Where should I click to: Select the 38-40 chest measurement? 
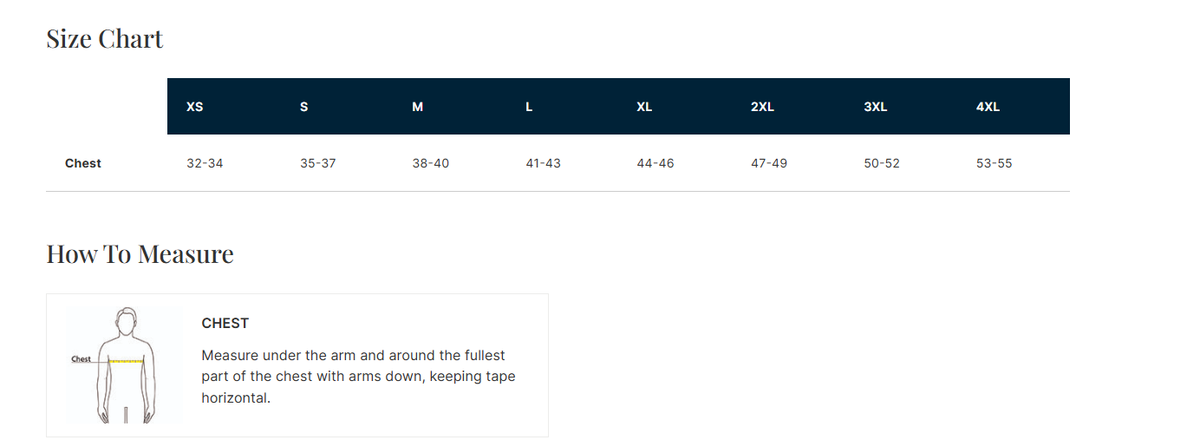coord(431,163)
